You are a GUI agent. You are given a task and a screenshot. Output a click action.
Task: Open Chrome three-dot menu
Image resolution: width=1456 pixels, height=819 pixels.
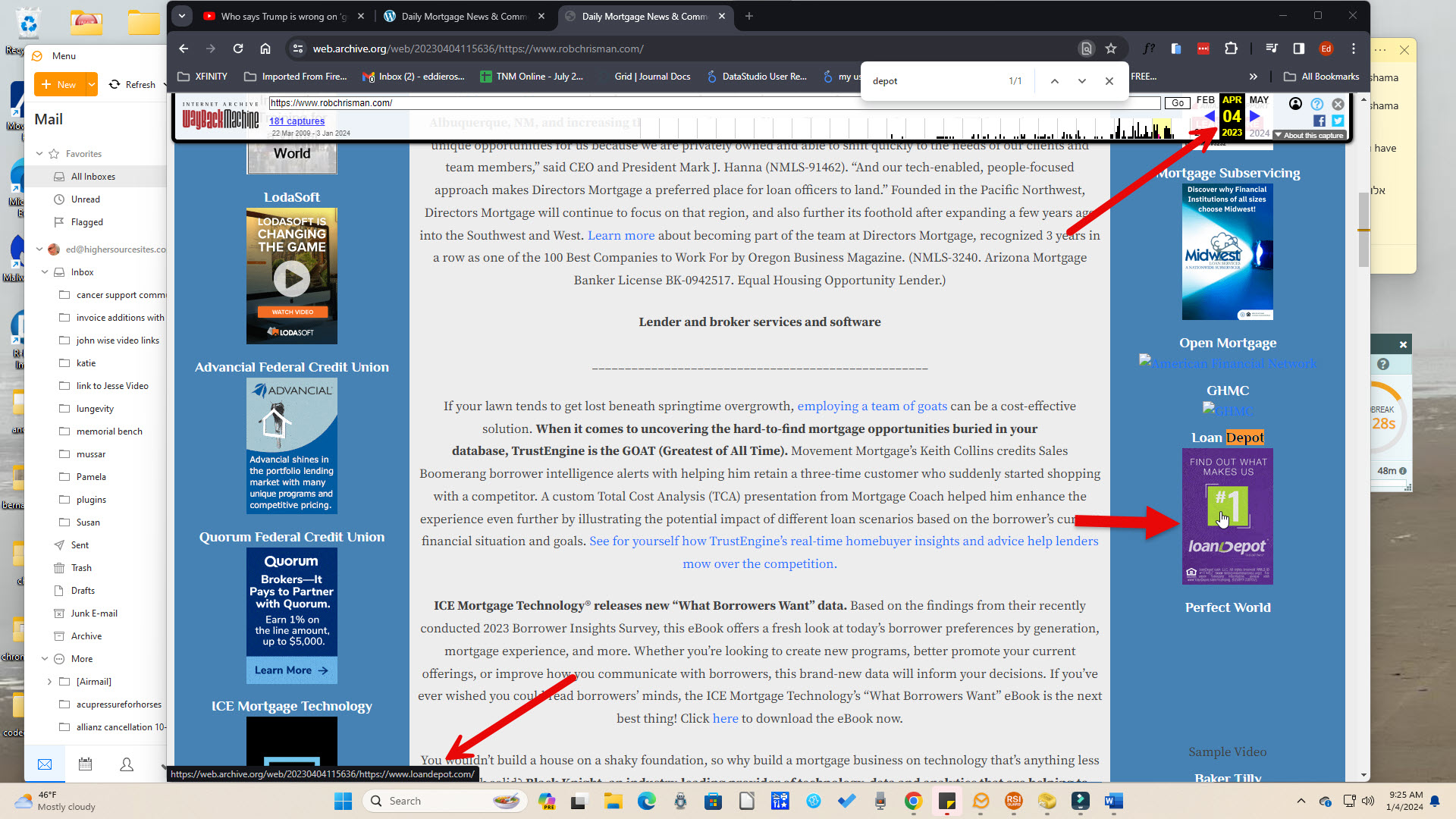coord(1354,49)
